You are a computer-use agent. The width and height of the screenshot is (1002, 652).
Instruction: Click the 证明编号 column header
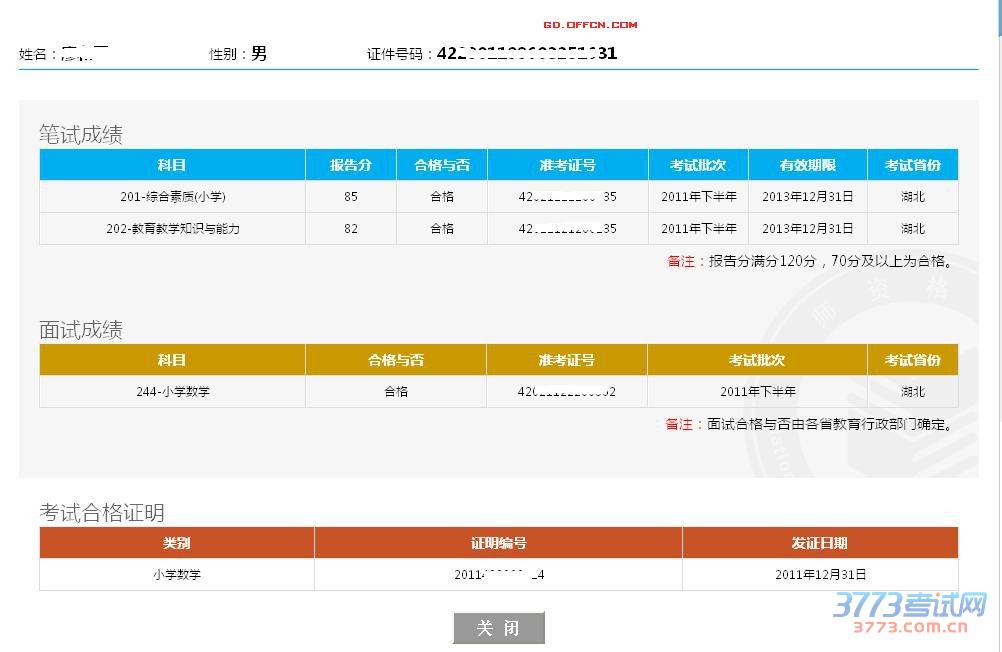[498, 543]
